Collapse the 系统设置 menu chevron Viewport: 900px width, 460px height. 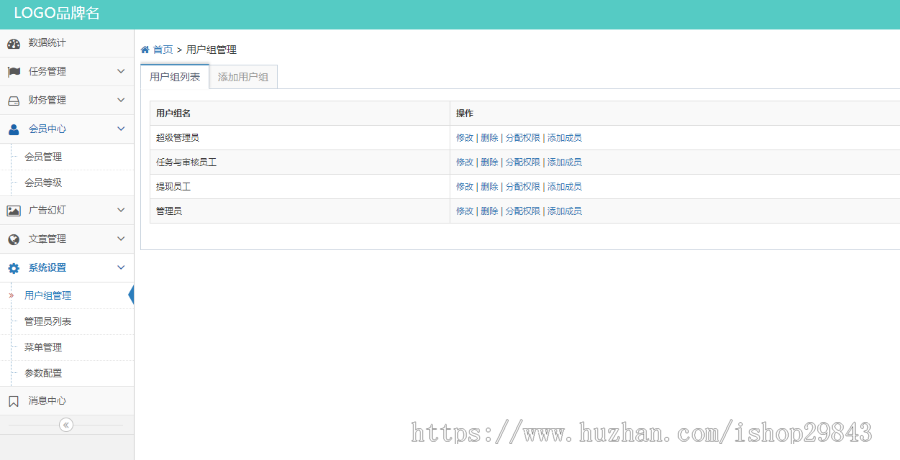point(121,268)
